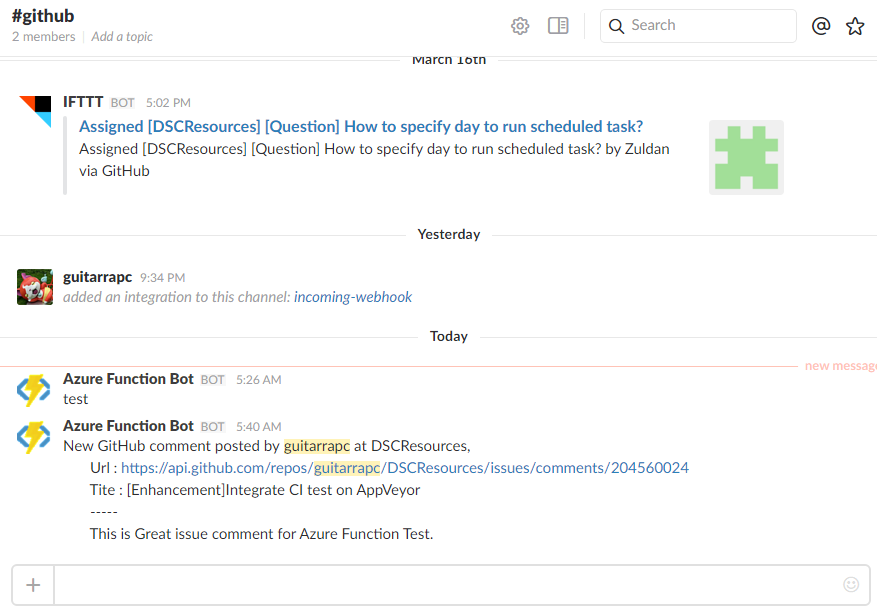Toggle the channel details pane icon

tap(558, 26)
